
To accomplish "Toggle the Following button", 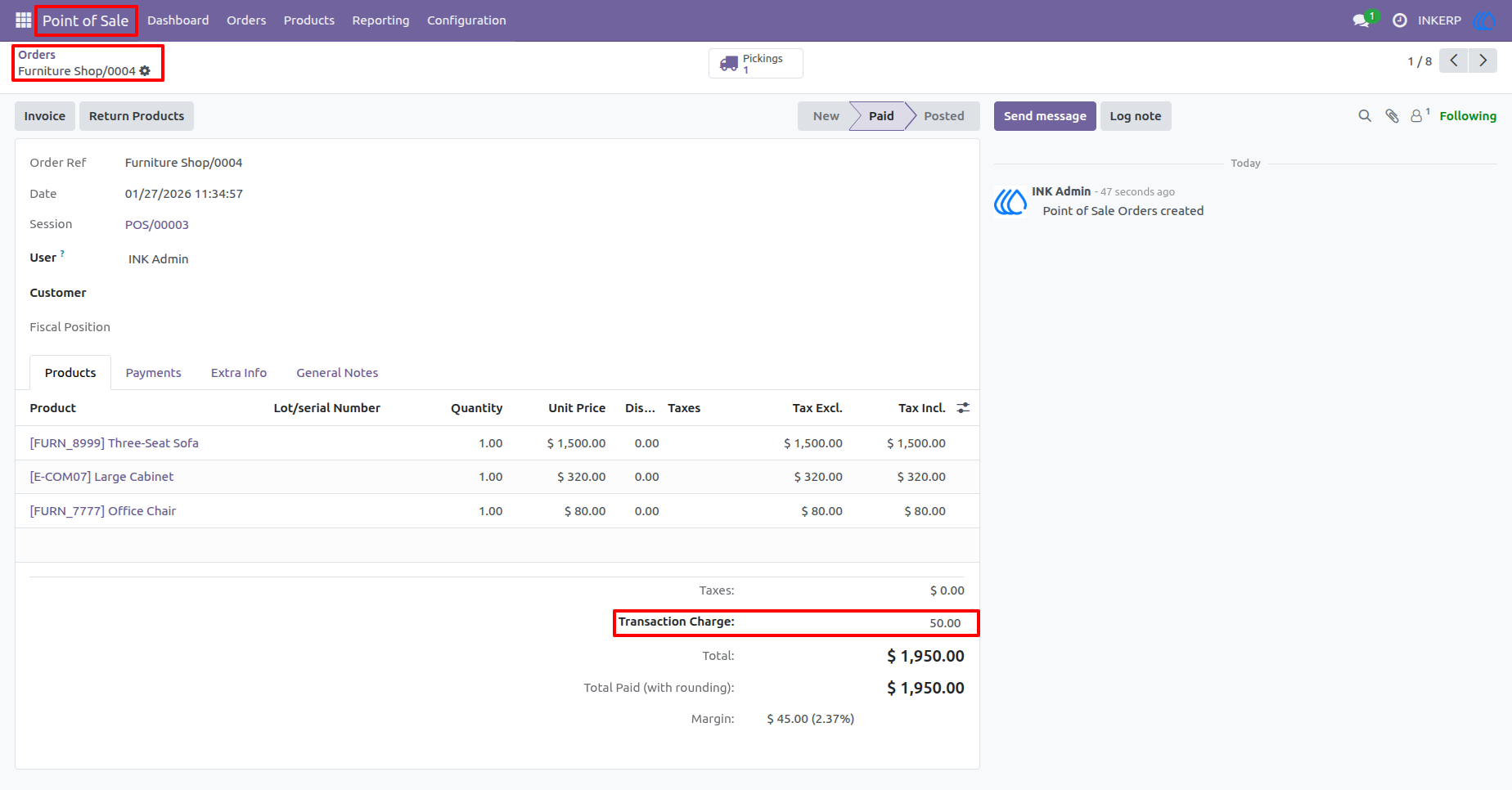I will pyautogui.click(x=1468, y=116).
